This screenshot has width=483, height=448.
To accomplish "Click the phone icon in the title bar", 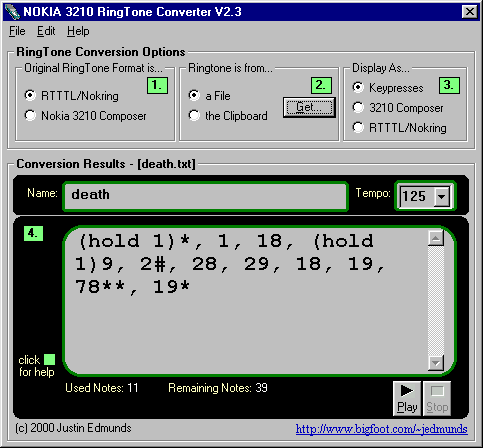I will pos(12,12).
